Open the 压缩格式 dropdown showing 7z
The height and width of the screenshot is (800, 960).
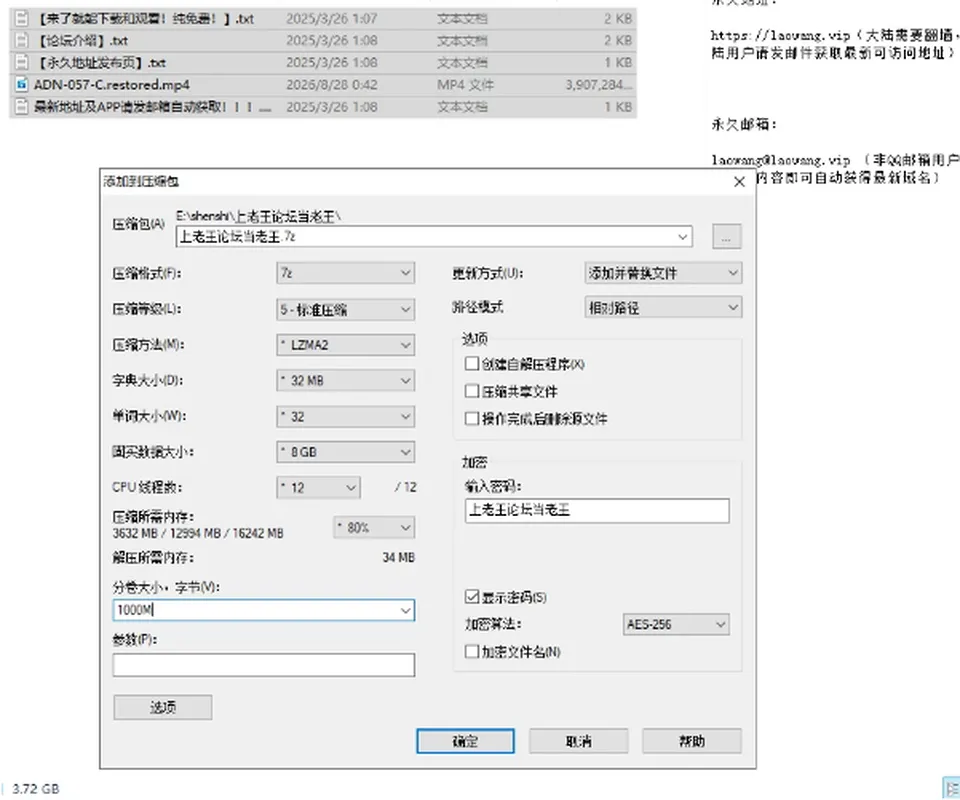(345, 273)
